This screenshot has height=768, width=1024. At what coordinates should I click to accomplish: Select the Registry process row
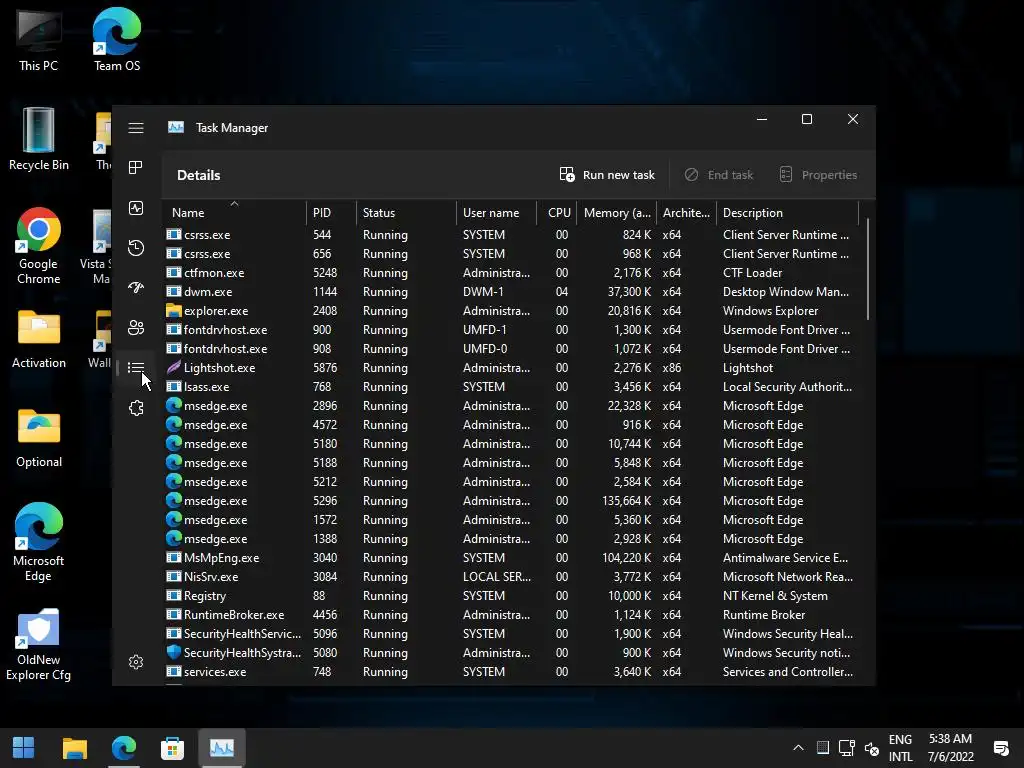point(513,596)
